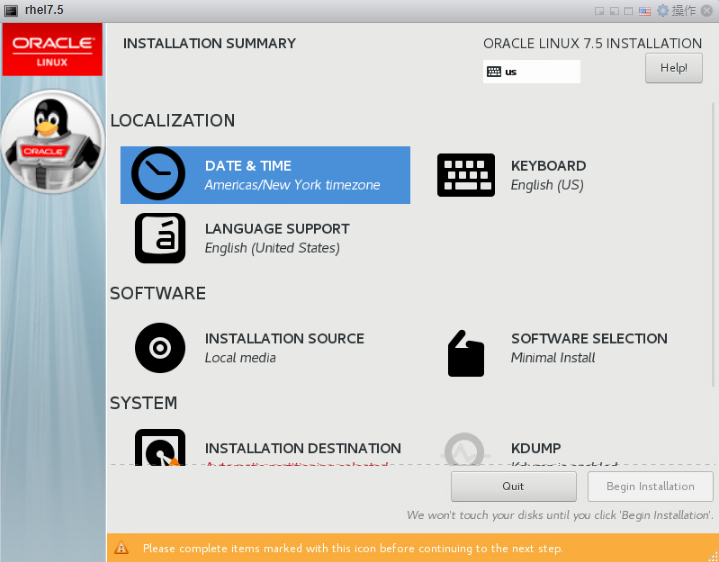The height and width of the screenshot is (562, 719).
Task: Click 'ORACLE LINUX 7.5 INSTALLATION' text
Action: point(592,44)
